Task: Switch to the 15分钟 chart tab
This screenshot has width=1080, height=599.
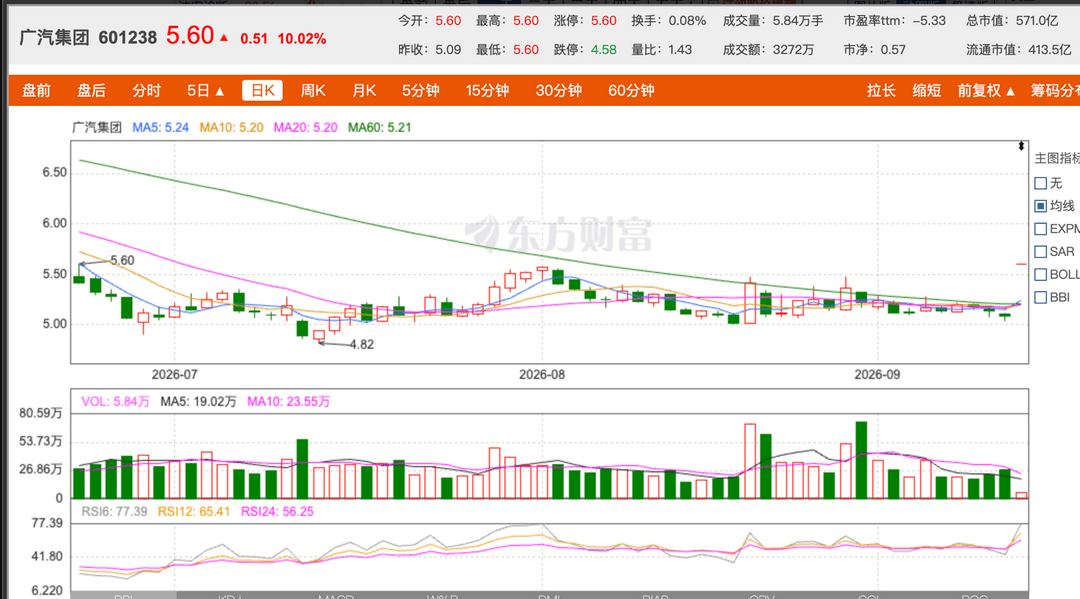Action: (x=488, y=90)
